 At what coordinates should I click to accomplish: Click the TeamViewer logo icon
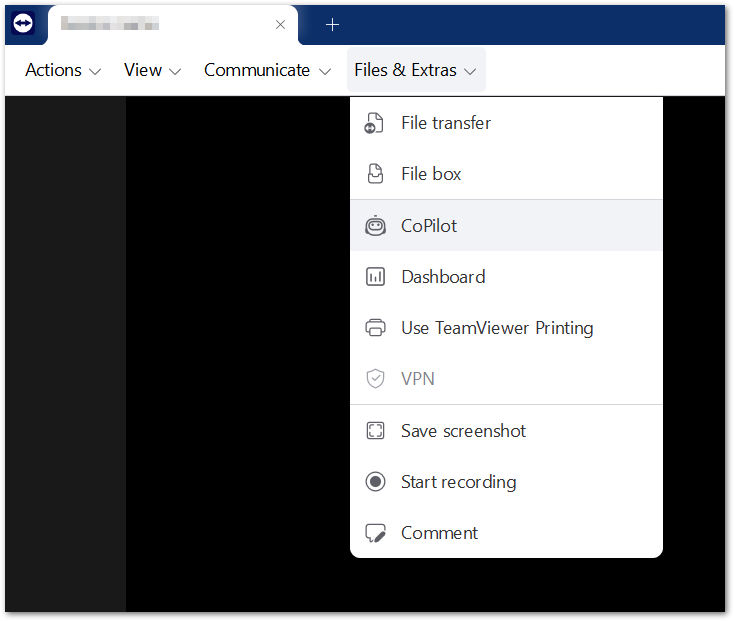(23, 23)
